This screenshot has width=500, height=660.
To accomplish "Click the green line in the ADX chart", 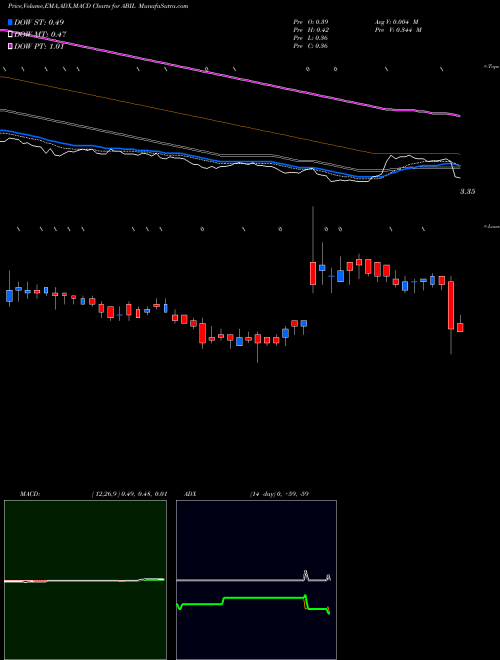I will point(261,598).
